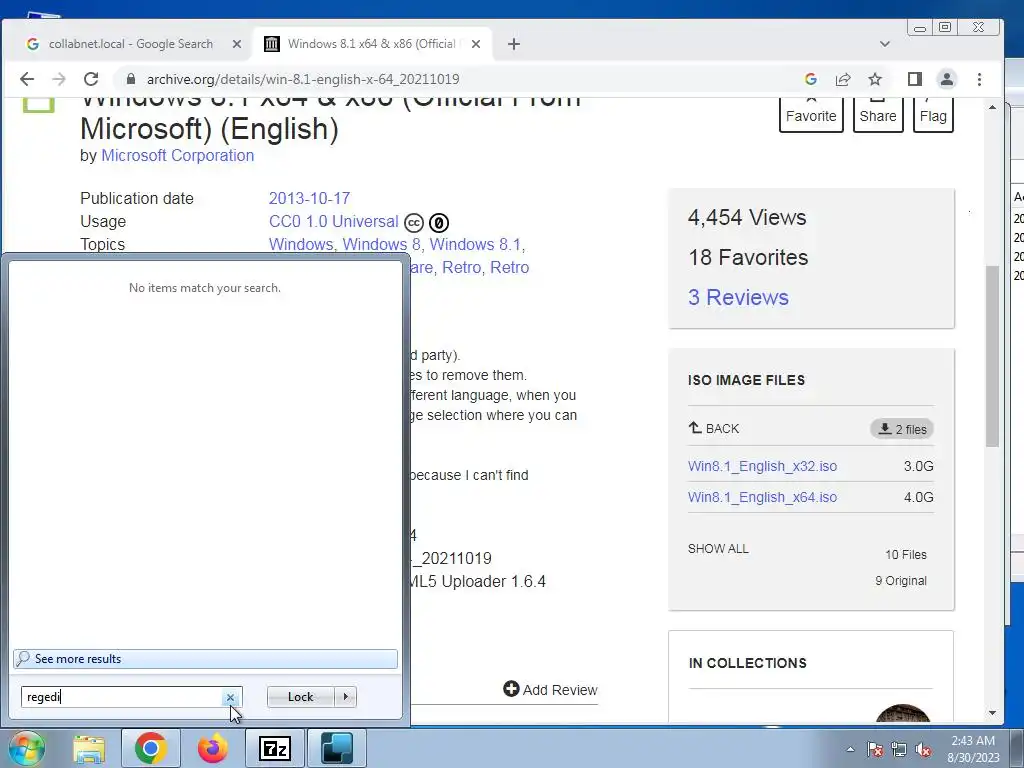Viewport: 1024px width, 768px height.
Task: Open the Windows 8 topic link
Action: (x=381, y=244)
